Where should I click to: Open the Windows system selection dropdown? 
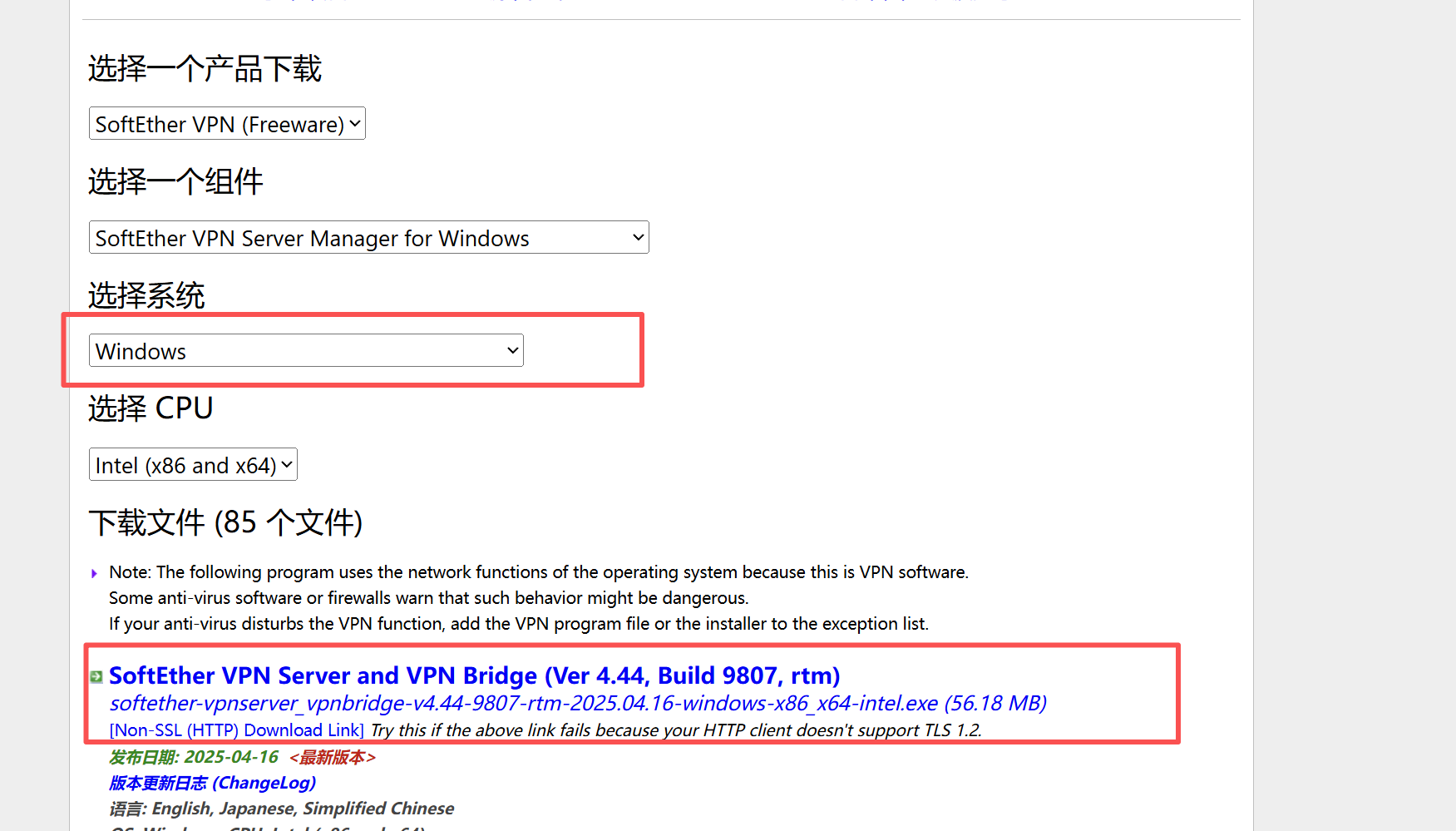[x=306, y=351]
